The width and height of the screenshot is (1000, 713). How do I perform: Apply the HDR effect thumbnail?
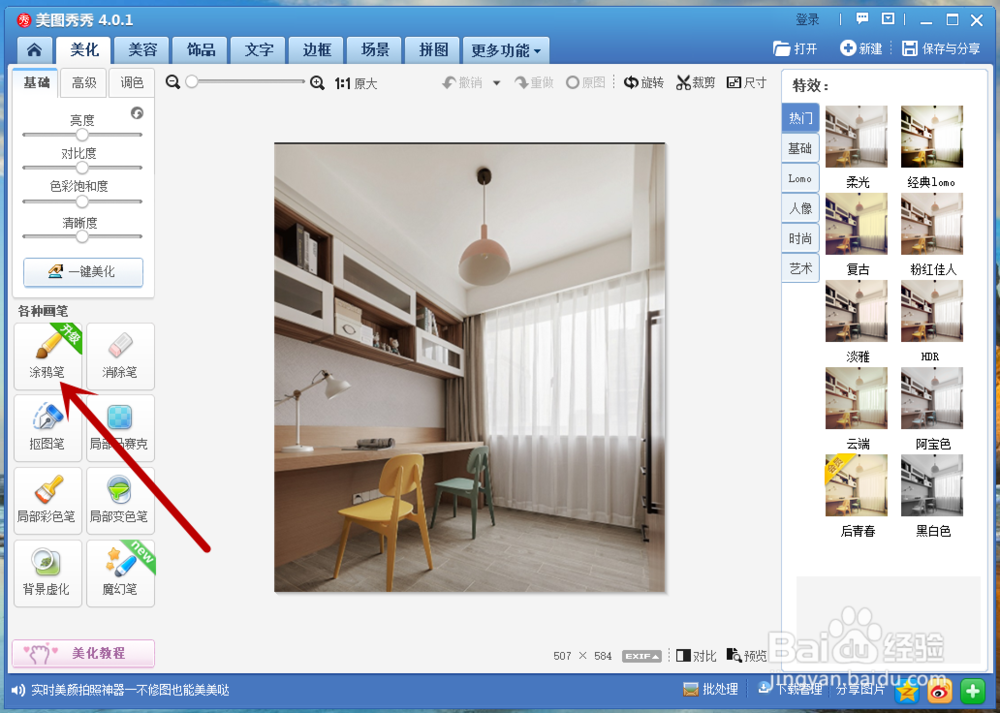click(x=932, y=311)
